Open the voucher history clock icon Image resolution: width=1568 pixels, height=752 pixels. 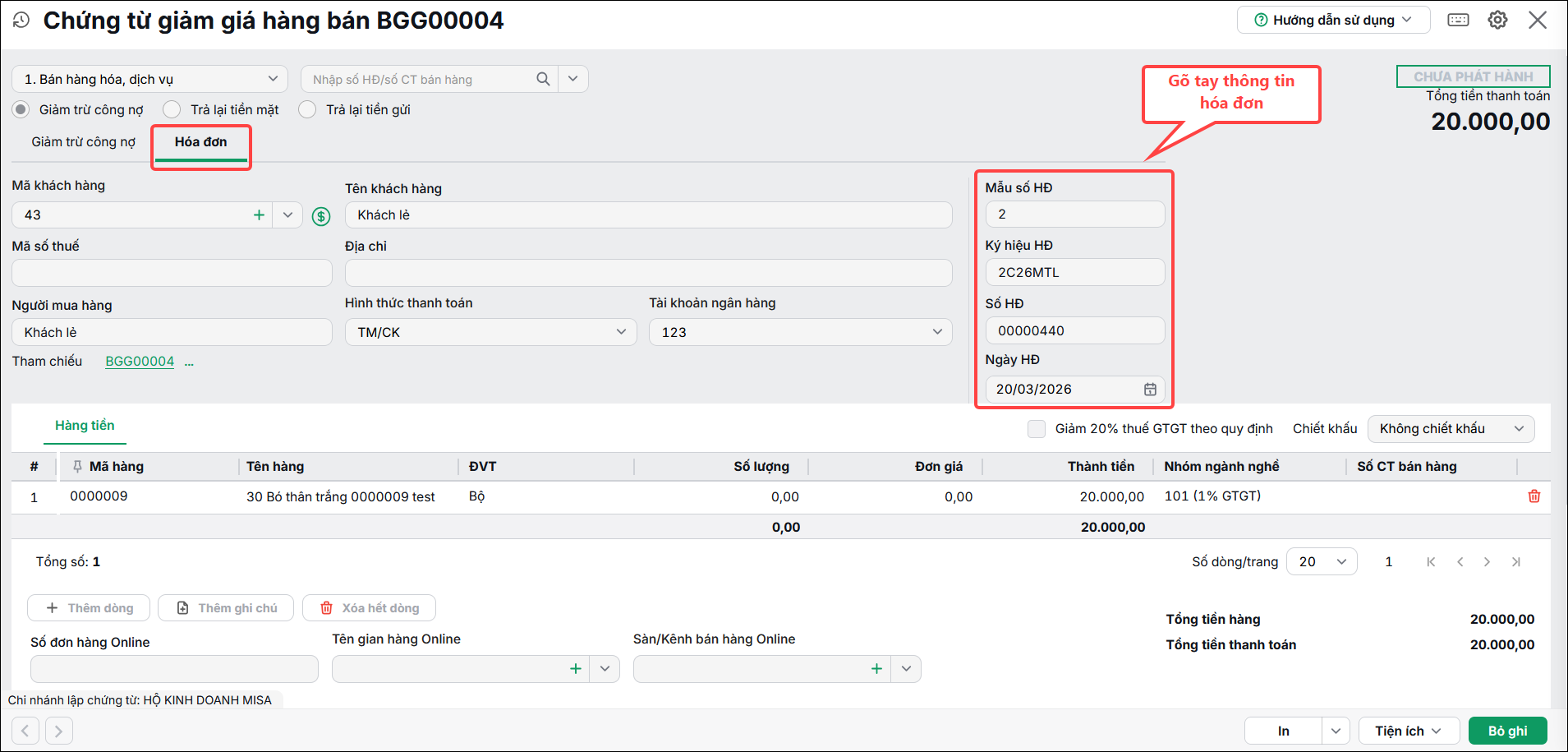click(x=21, y=21)
